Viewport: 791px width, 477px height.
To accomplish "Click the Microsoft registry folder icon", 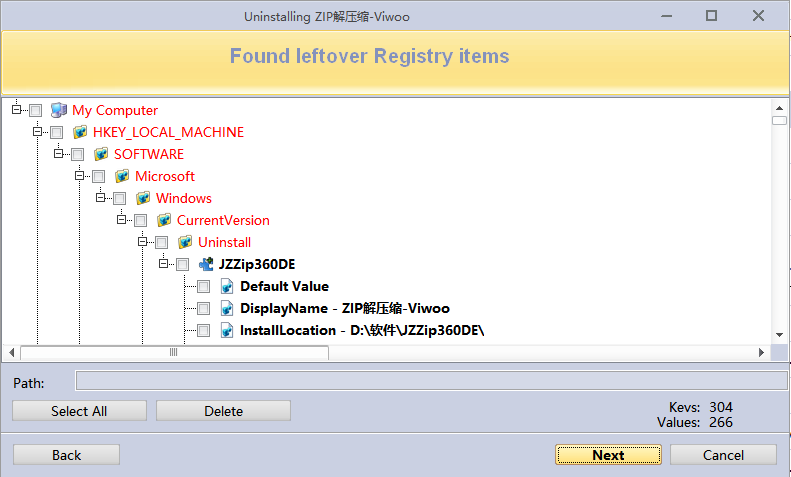I will coord(122,176).
